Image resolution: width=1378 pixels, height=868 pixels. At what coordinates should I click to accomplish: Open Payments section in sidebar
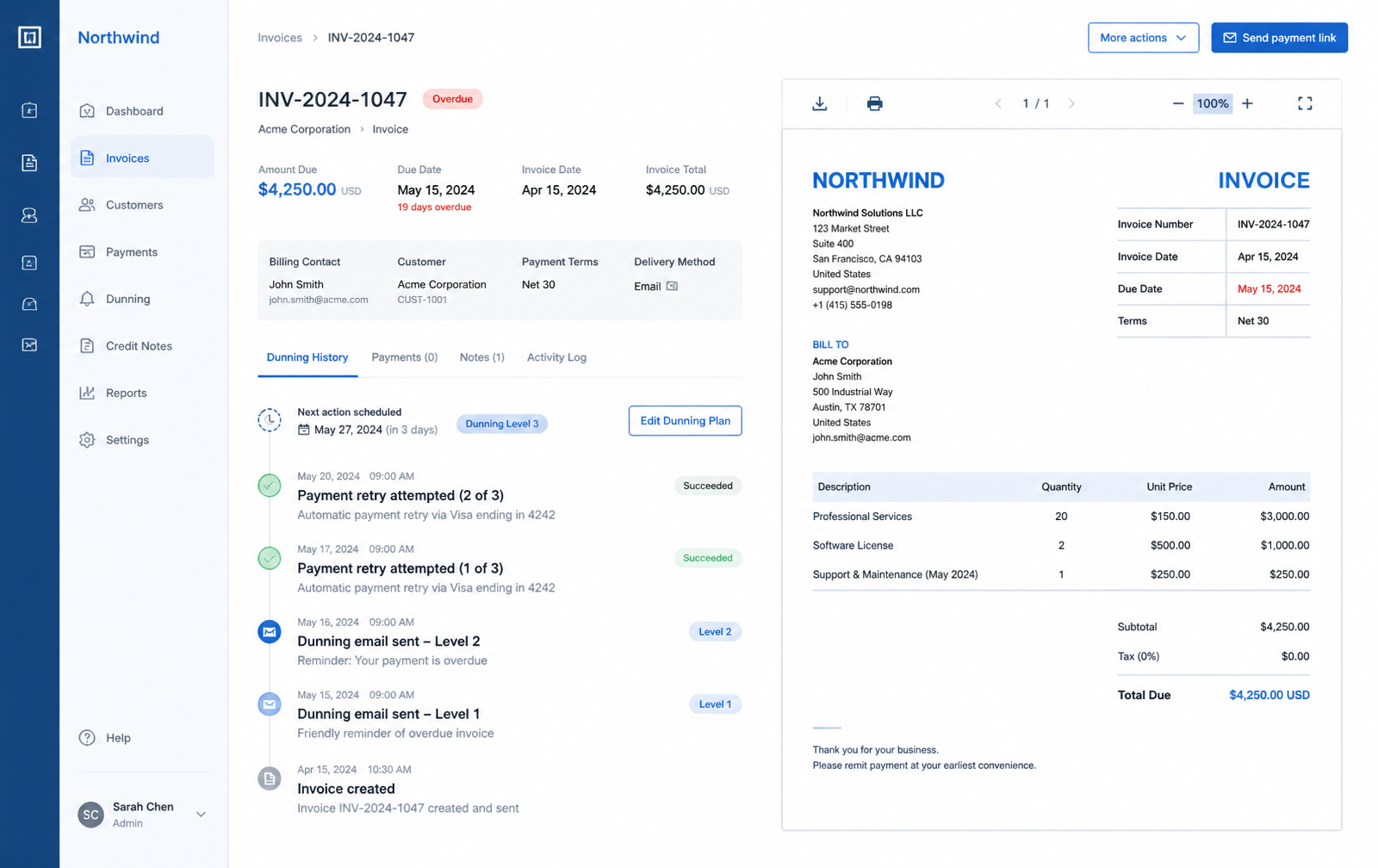[x=142, y=252]
